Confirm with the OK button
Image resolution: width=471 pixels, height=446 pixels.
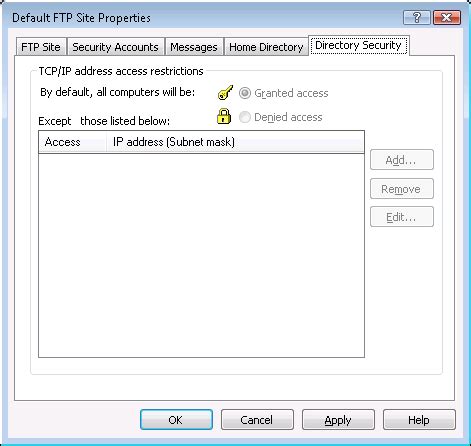(x=176, y=420)
